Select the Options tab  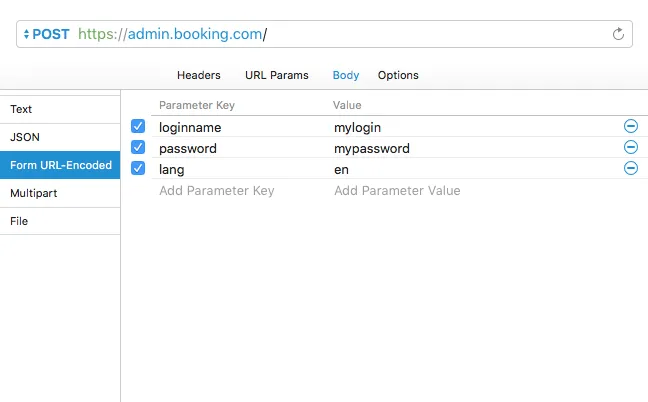(x=398, y=75)
